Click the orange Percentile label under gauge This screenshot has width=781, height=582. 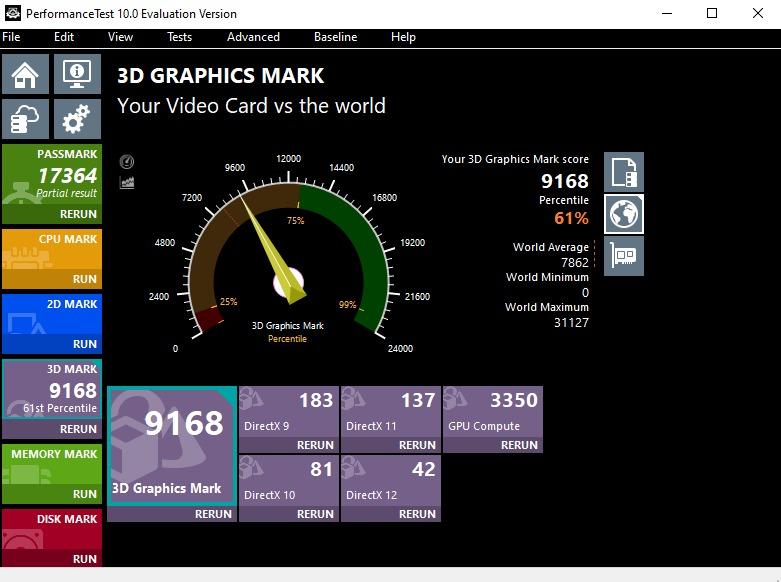[x=287, y=339]
